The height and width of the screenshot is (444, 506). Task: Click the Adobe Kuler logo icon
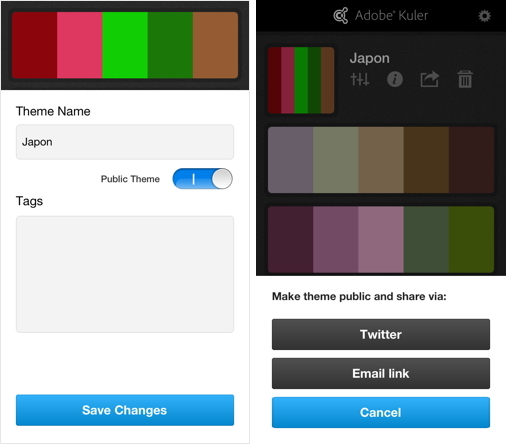pos(341,16)
